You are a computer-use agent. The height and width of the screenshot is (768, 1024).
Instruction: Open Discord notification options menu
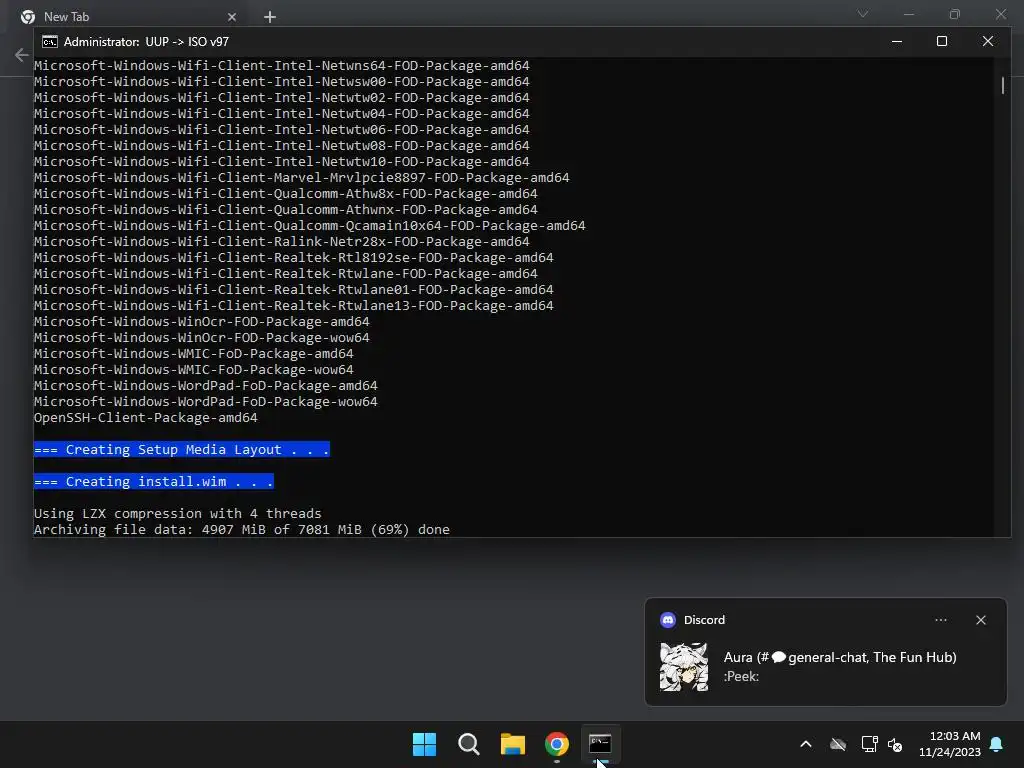coord(941,620)
